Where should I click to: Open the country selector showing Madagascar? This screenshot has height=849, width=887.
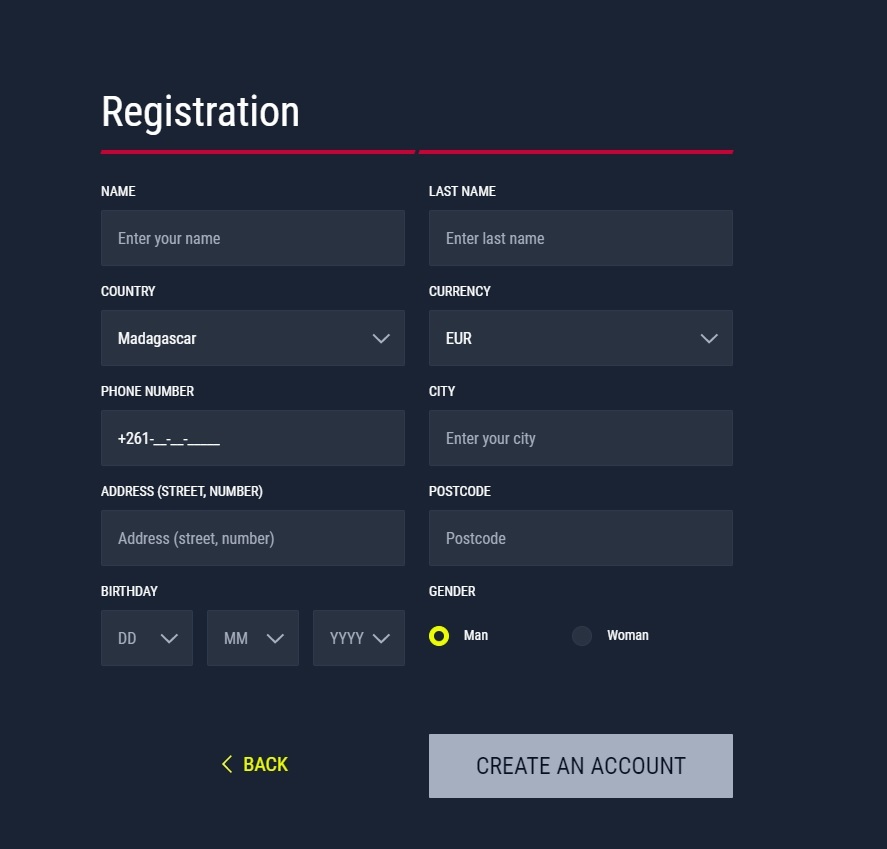point(252,338)
